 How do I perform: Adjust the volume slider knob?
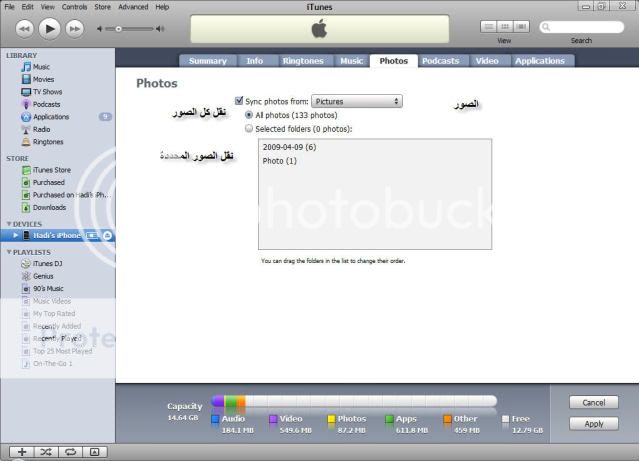point(118,29)
